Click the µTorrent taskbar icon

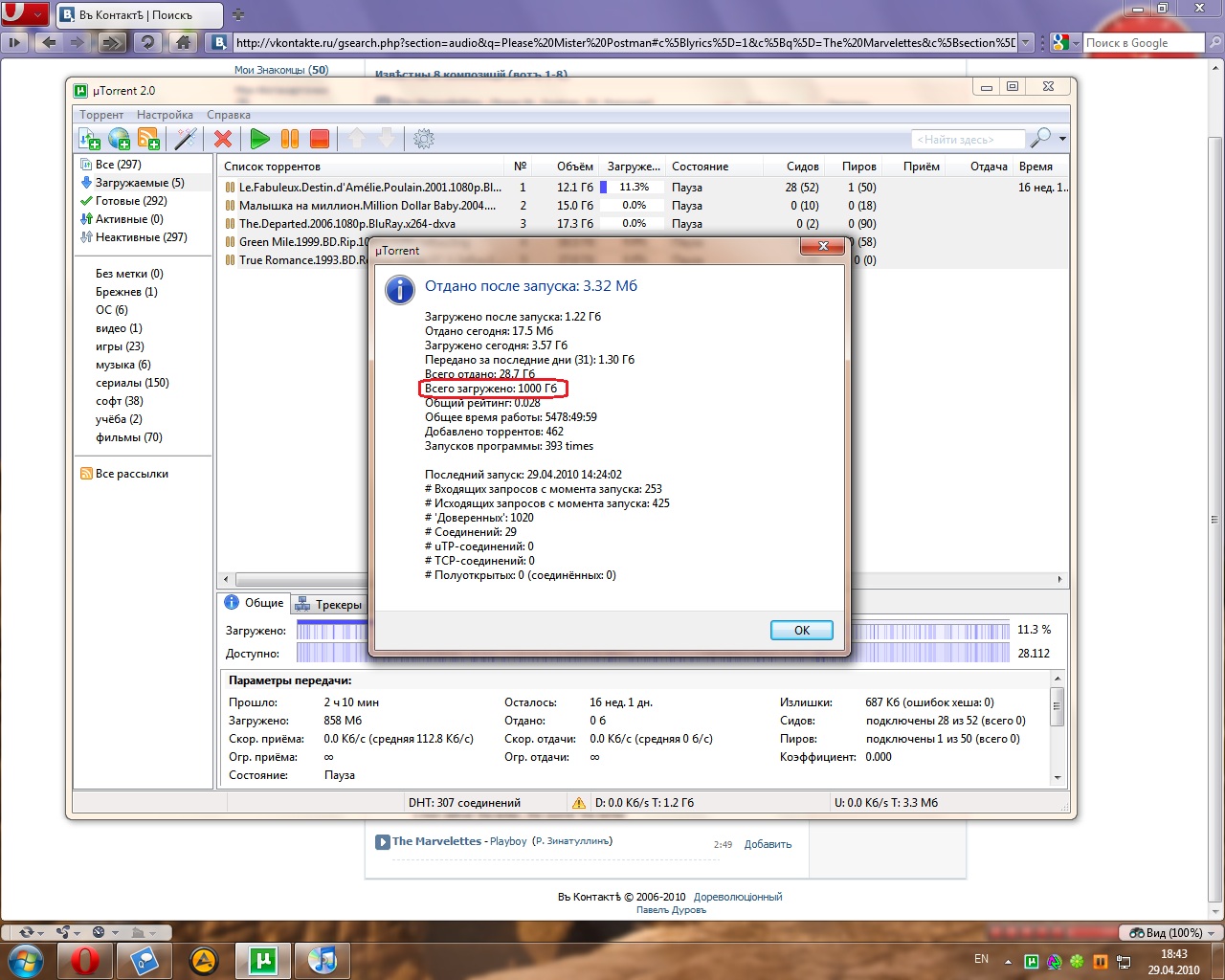pos(262,960)
